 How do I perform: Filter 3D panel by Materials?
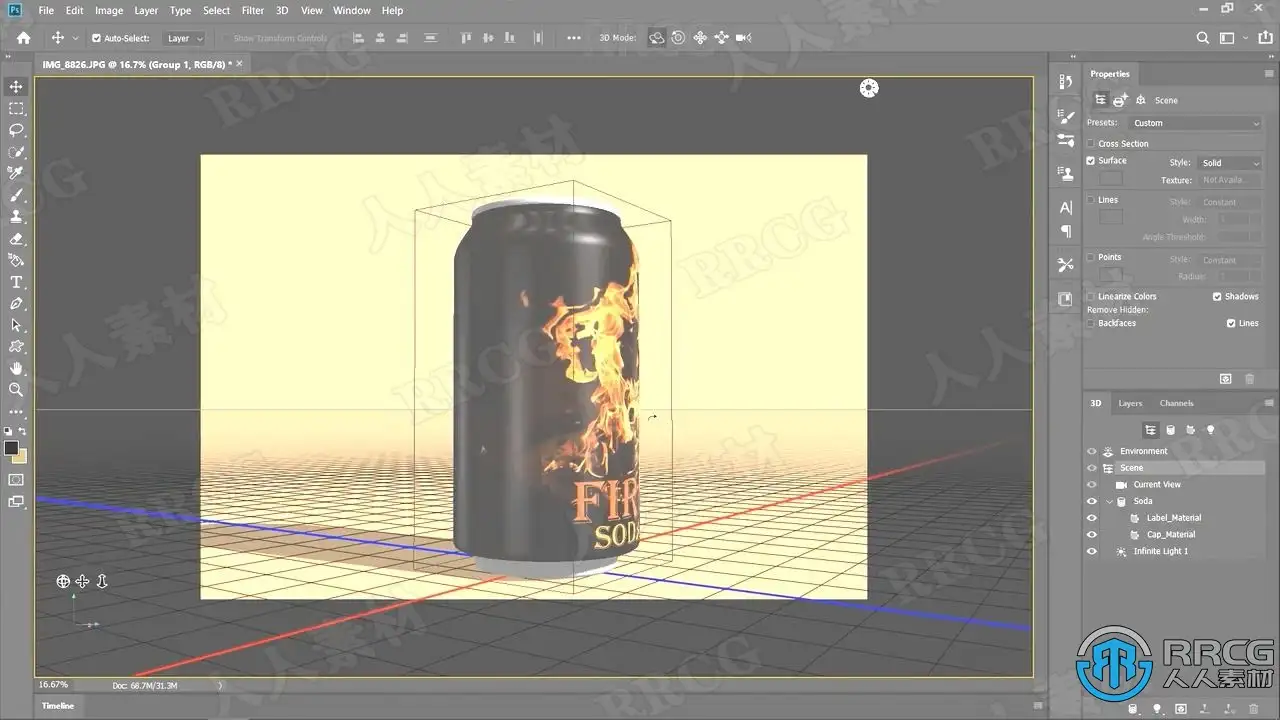(1191, 430)
